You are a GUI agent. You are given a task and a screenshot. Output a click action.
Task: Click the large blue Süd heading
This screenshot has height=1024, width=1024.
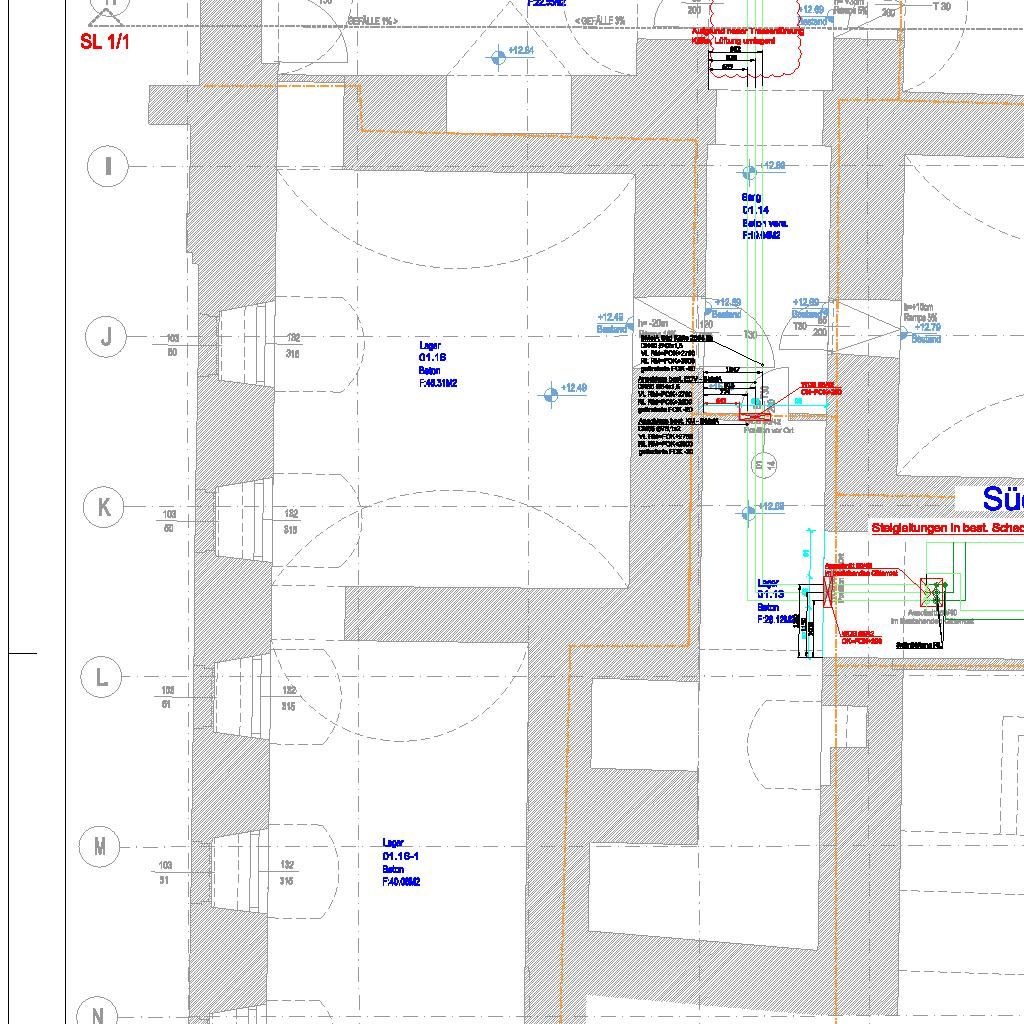coord(1001,499)
